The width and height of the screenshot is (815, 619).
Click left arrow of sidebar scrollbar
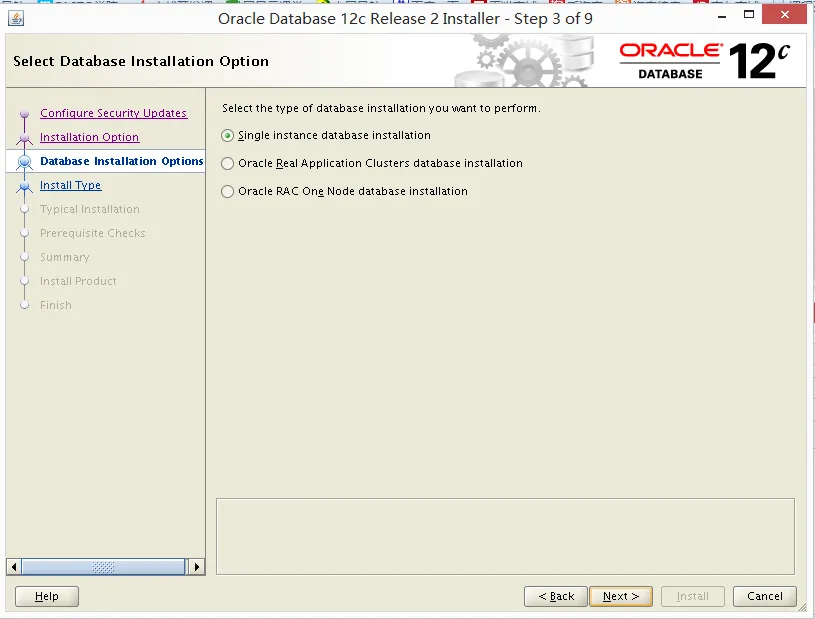pyautogui.click(x=14, y=567)
